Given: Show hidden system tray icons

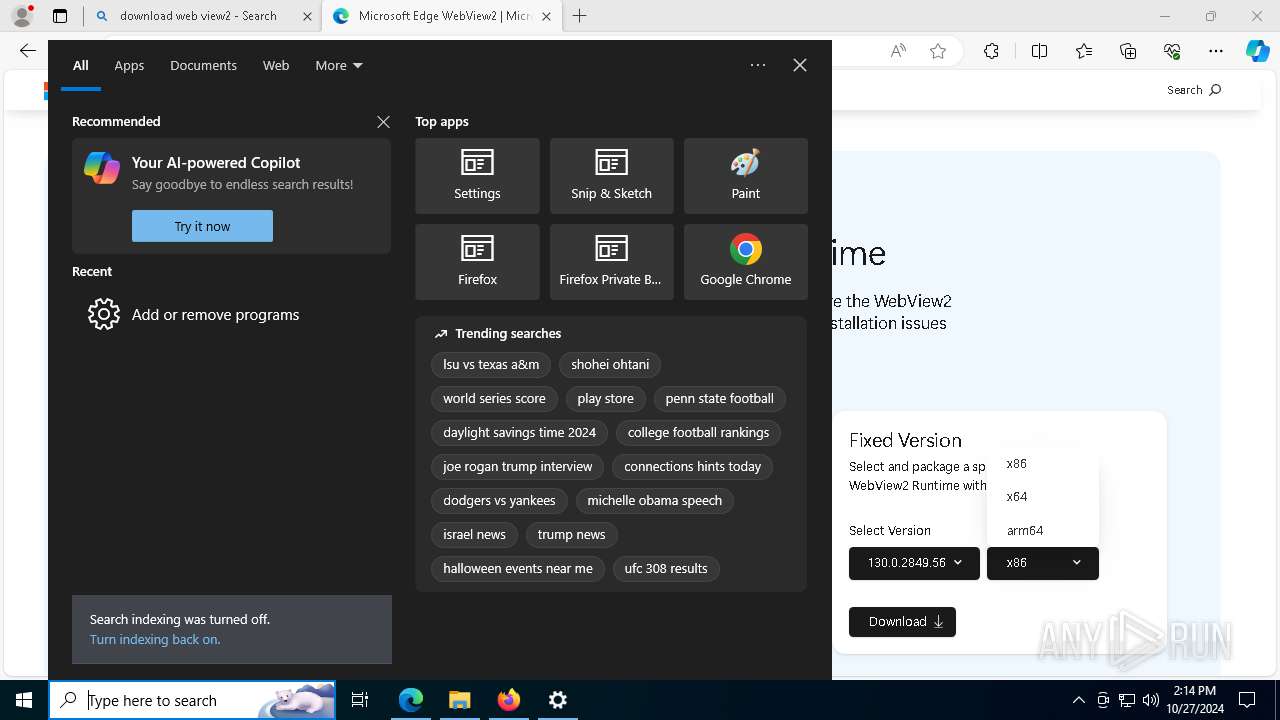Looking at the screenshot, I should tap(1078, 700).
